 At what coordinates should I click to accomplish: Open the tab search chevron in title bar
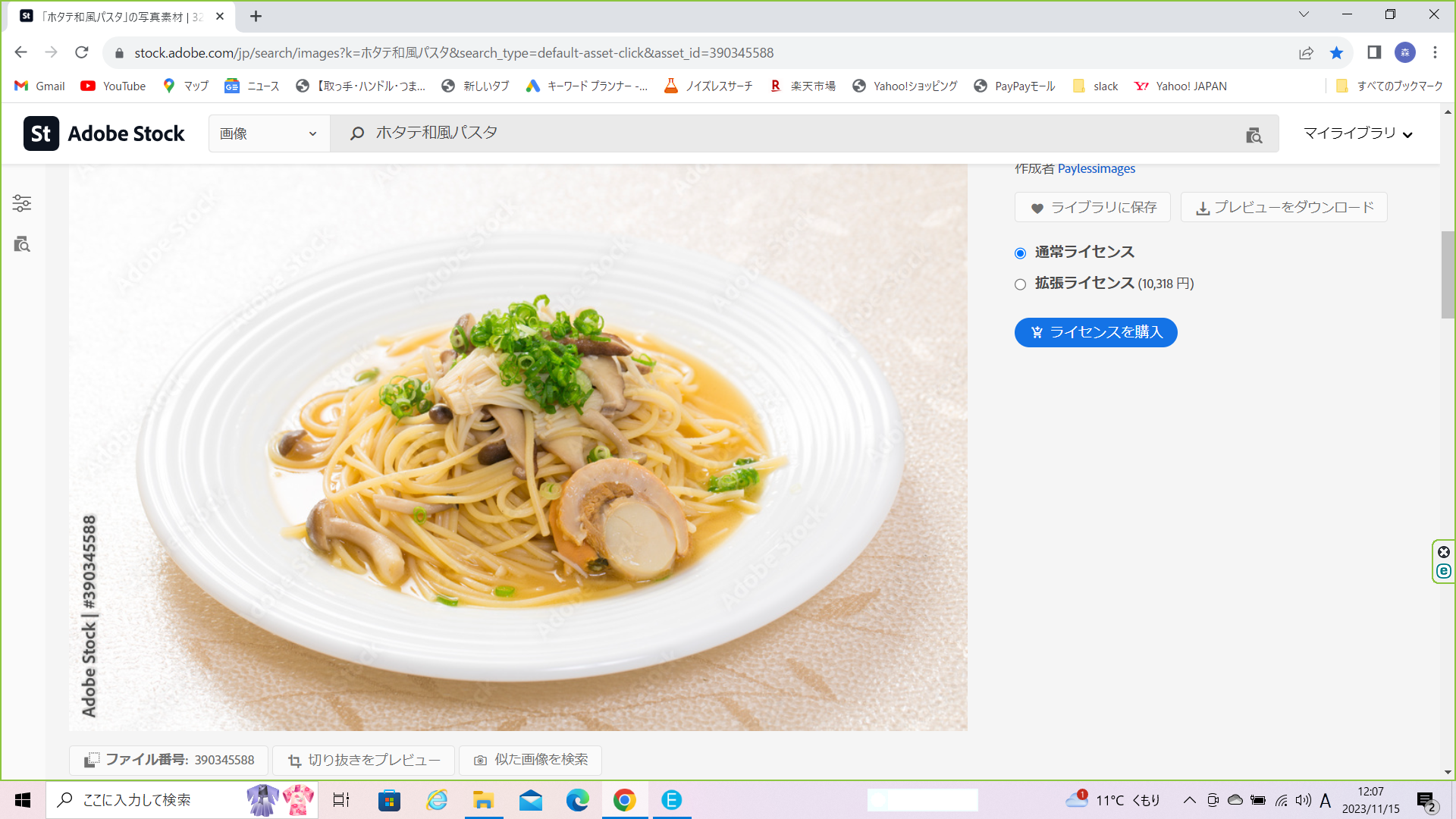(1304, 14)
